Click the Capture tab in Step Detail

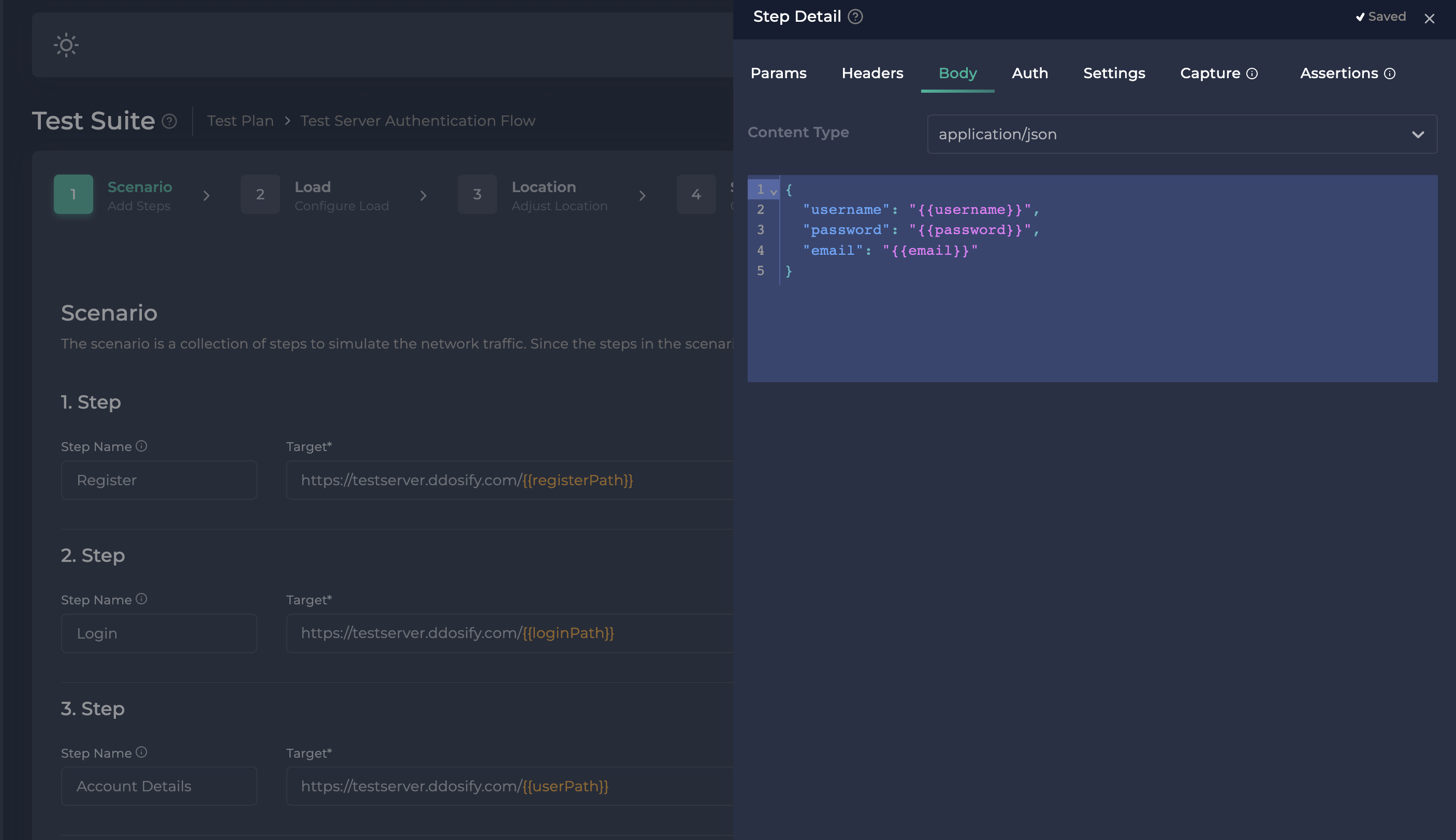1218,73
